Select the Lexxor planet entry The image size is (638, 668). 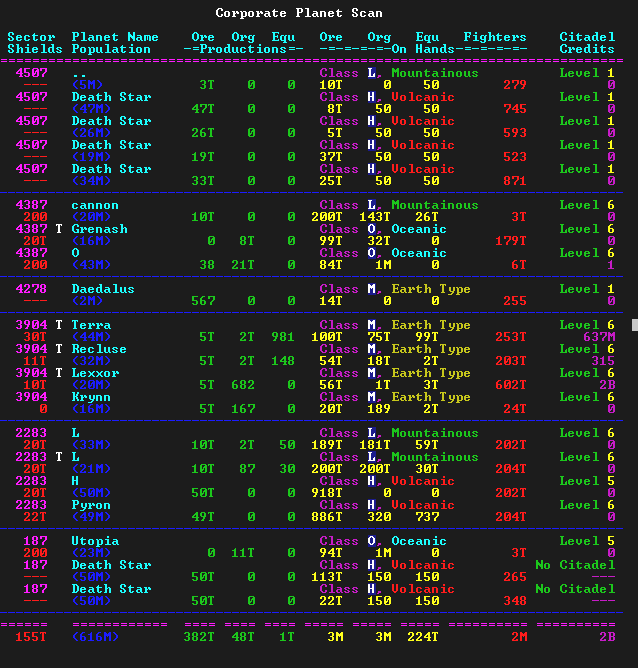[x=95, y=373]
